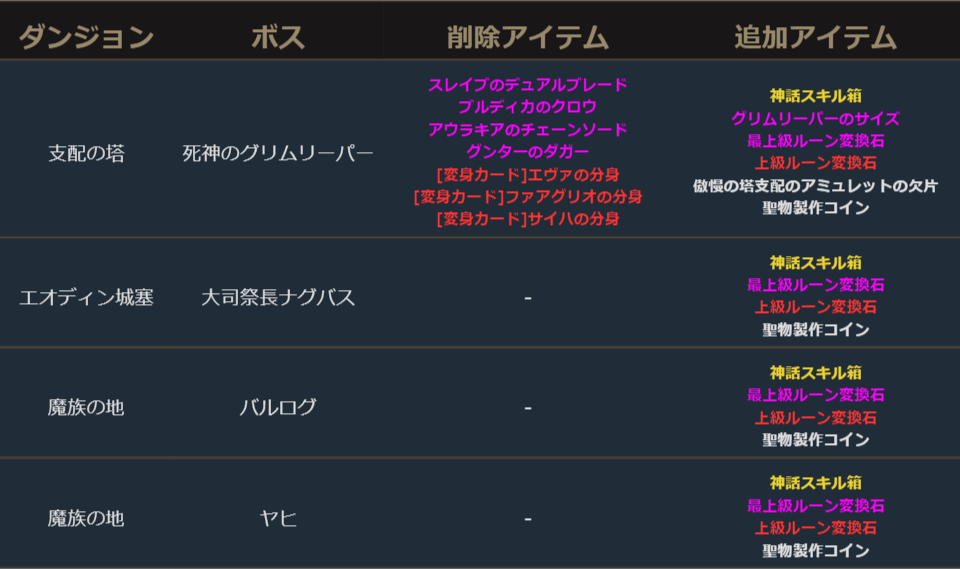Viewport: 960px width, 569px height.
Task: Select エオディン城塞 dungeon cell
Action: click(x=86, y=298)
